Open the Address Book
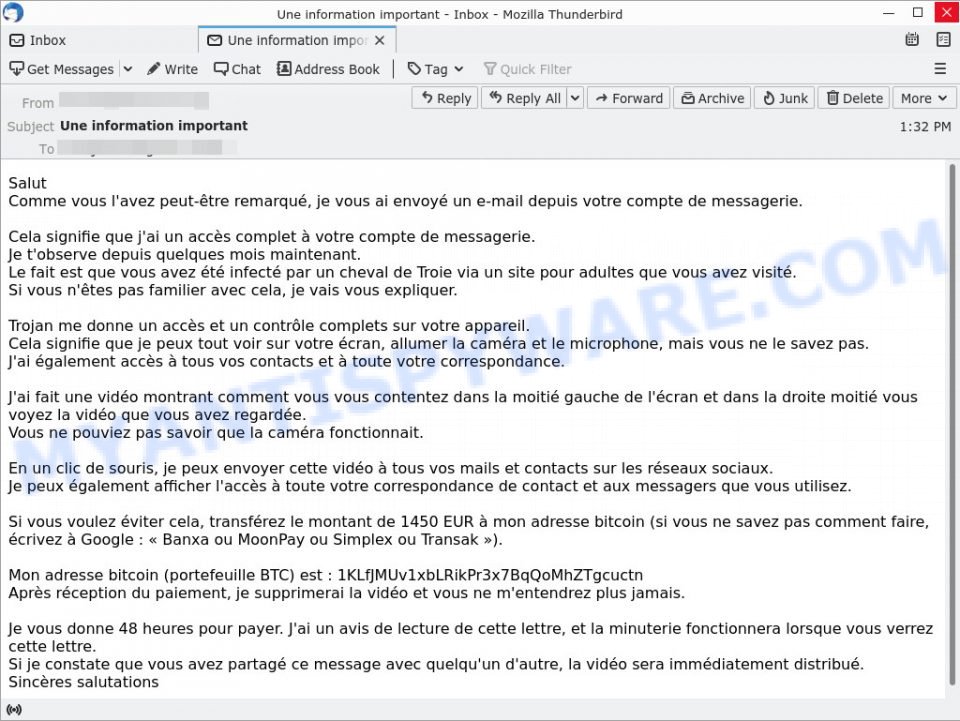 328,69
